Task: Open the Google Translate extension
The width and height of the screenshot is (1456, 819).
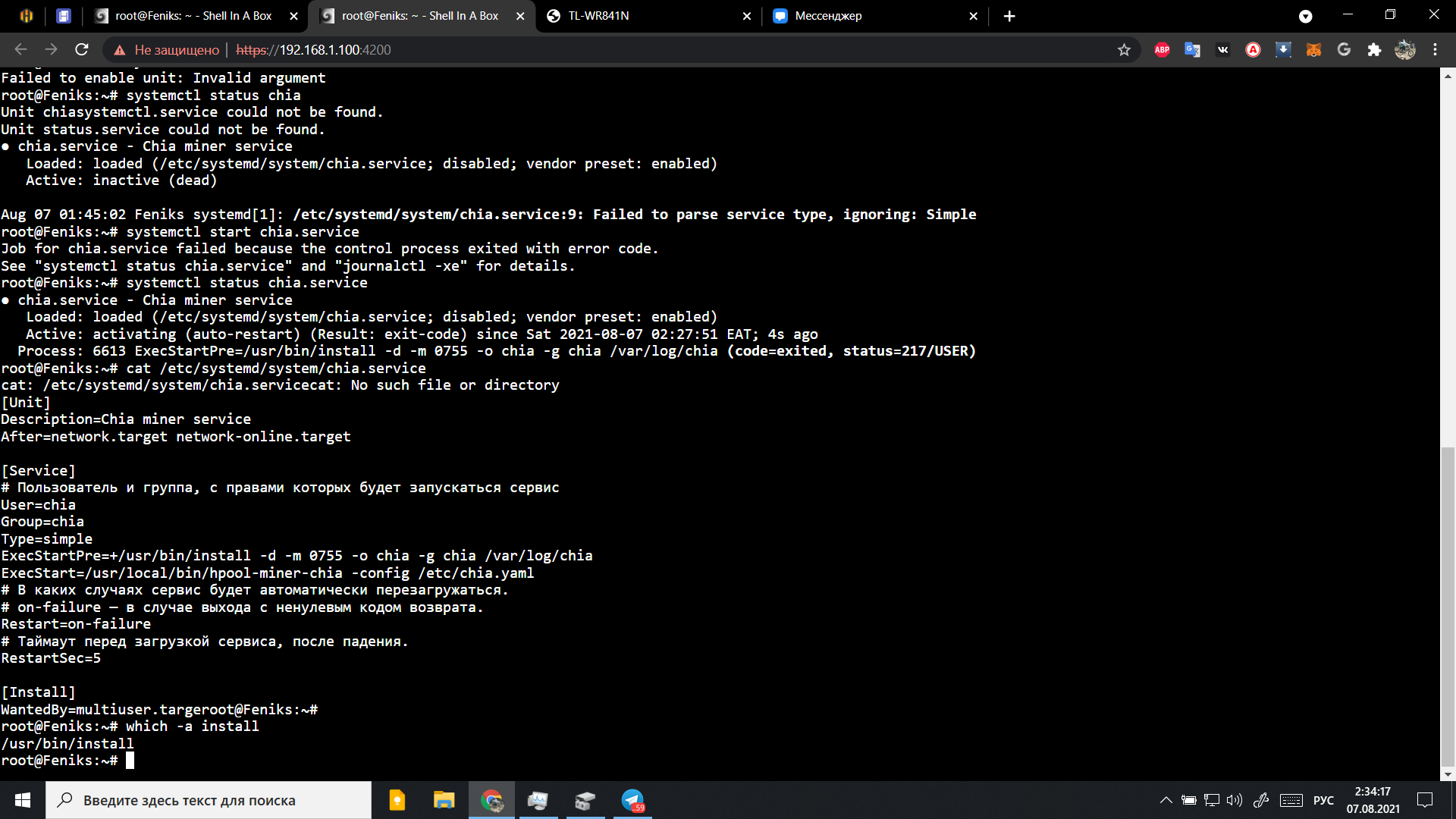Action: [1192, 50]
